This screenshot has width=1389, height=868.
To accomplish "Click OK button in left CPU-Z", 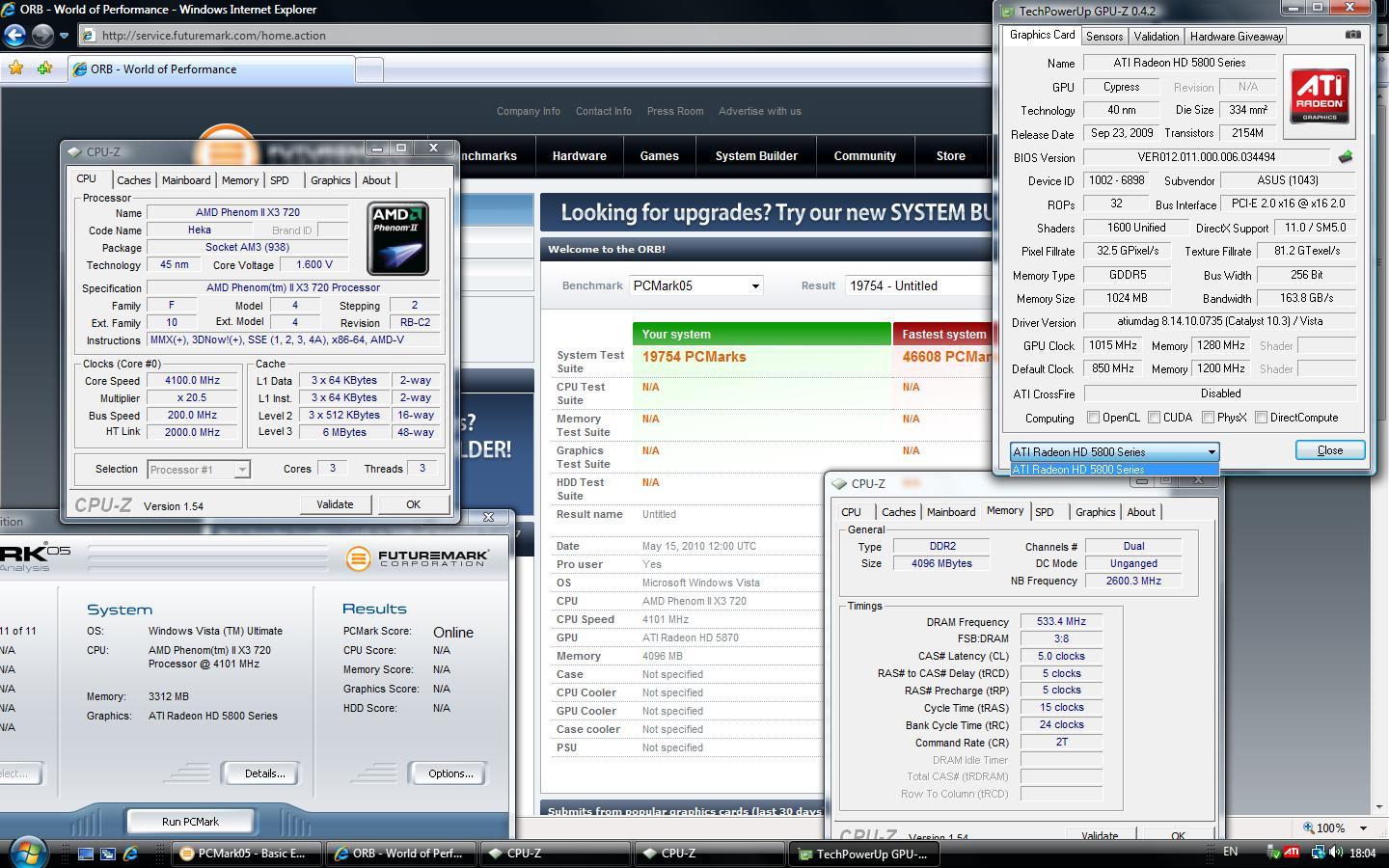I will click(x=413, y=504).
